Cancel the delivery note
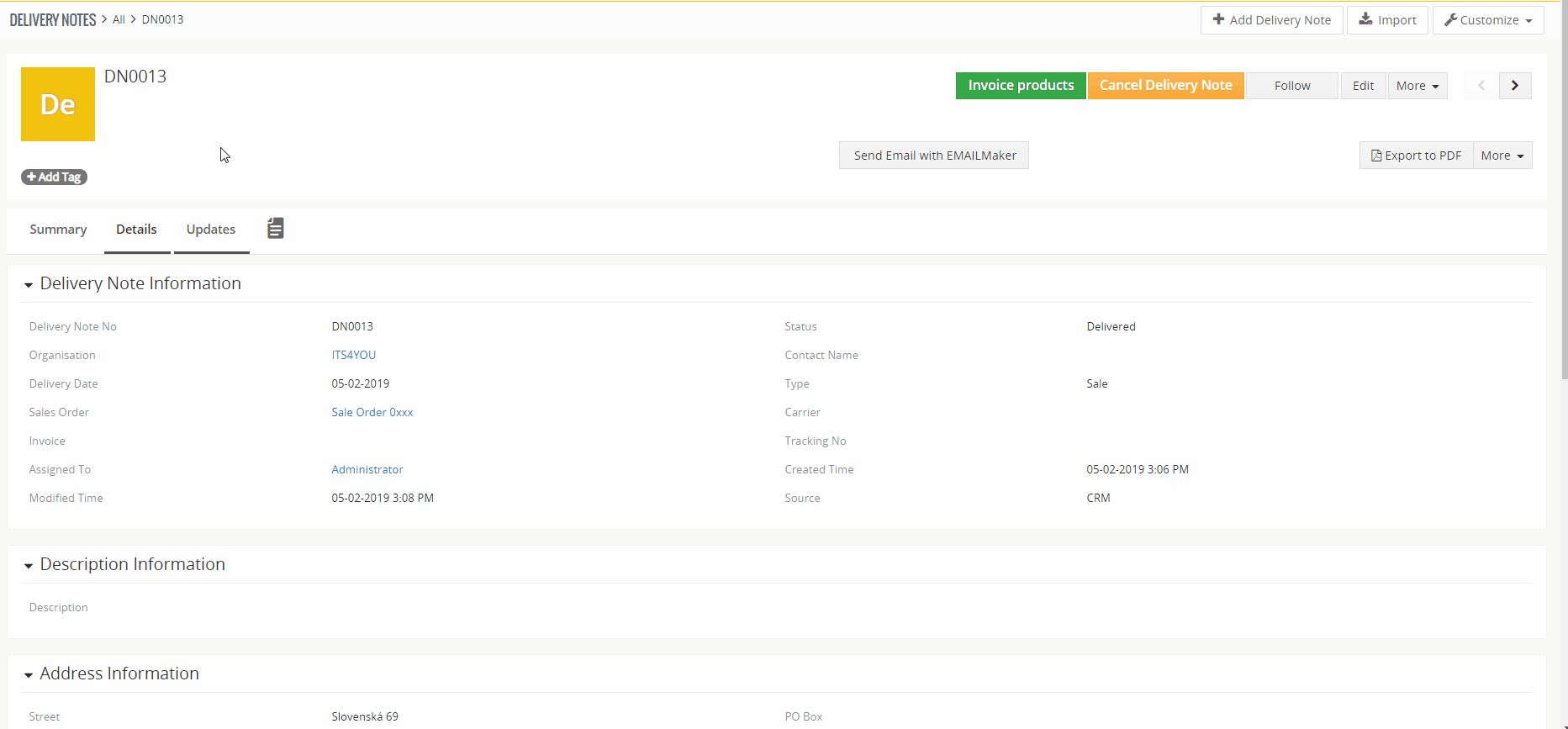Viewport: 1568px width, 729px height. point(1166,86)
